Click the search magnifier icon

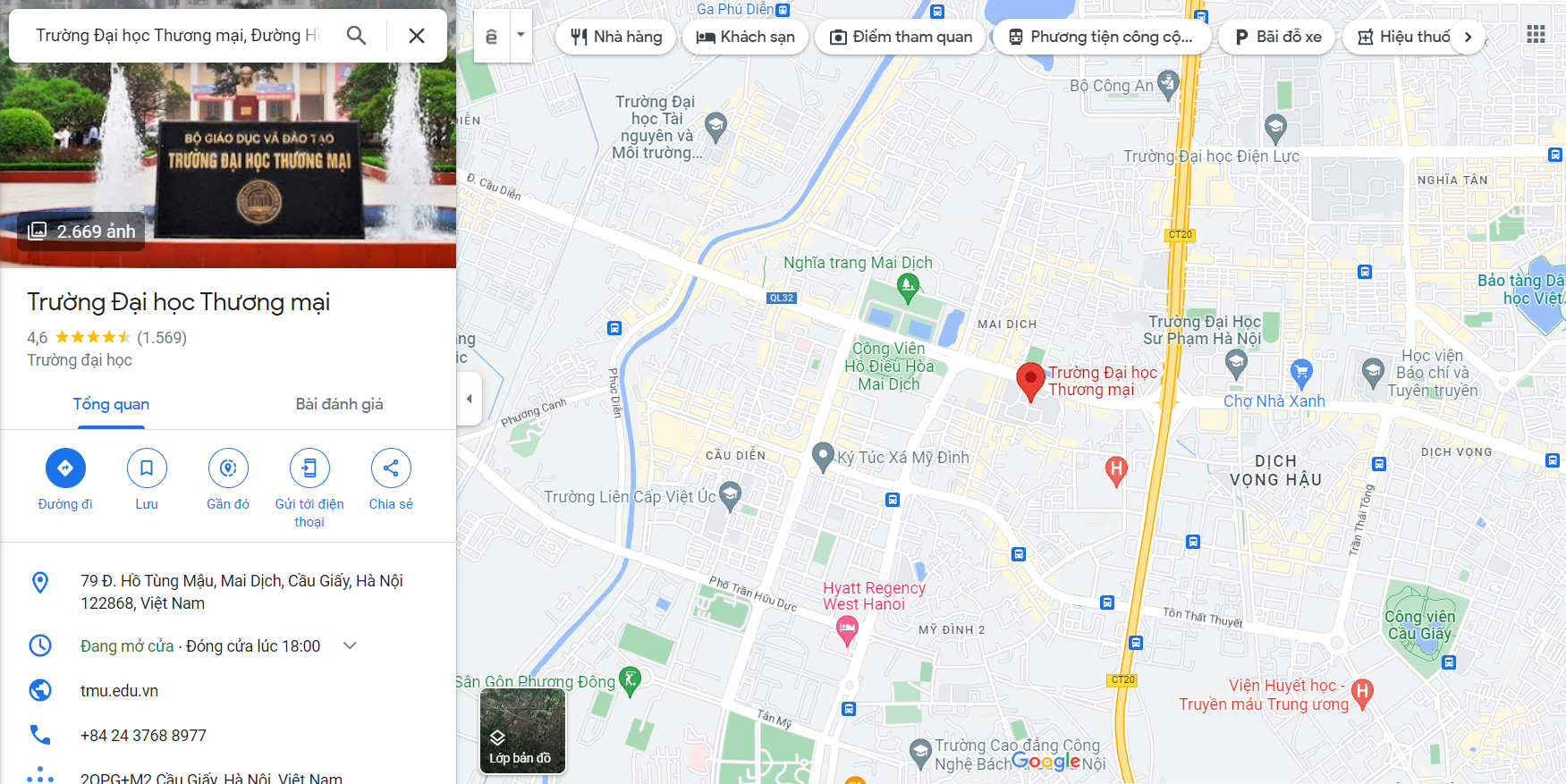[x=356, y=36]
